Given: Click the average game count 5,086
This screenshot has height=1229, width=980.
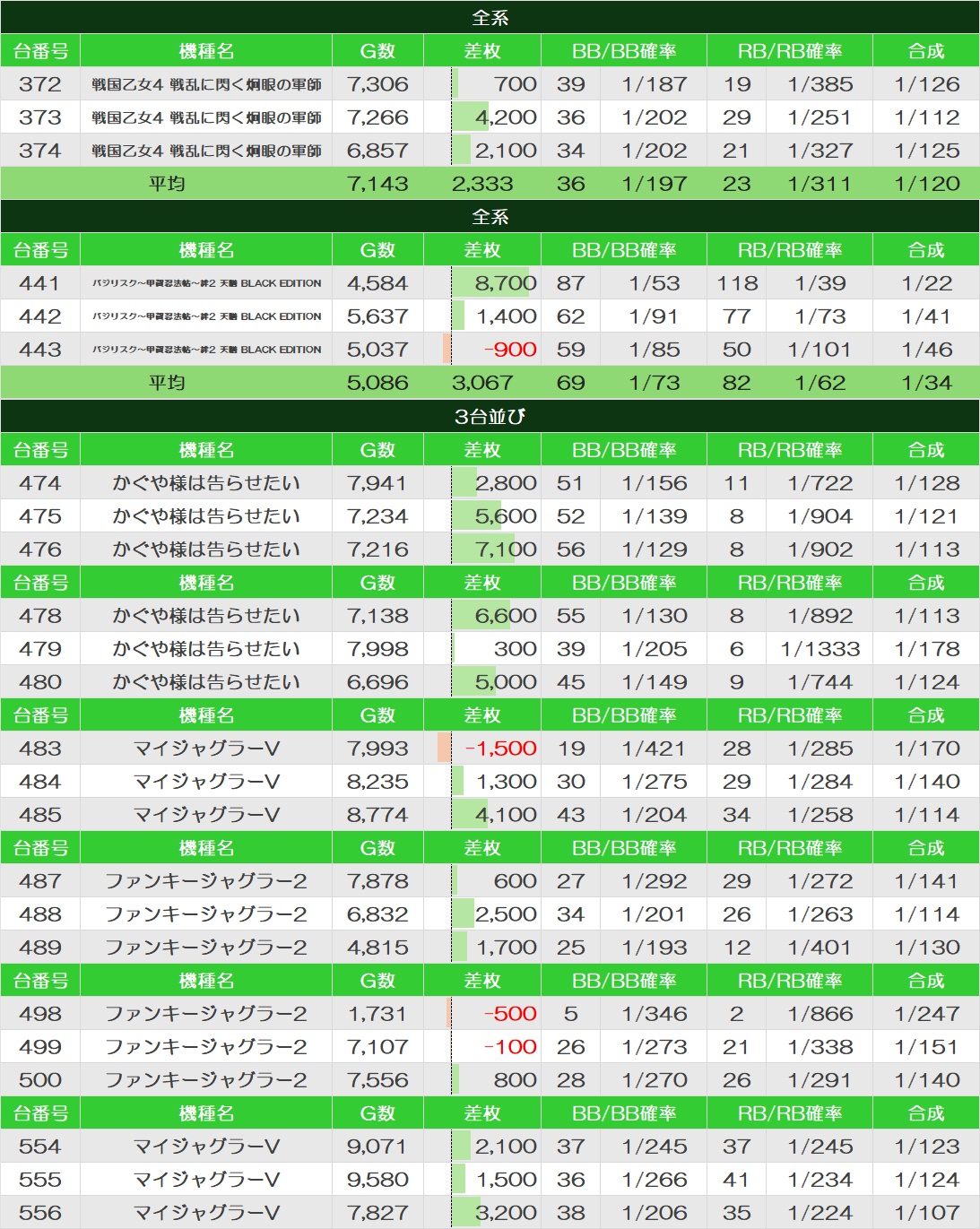Looking at the screenshot, I should 377,383.
